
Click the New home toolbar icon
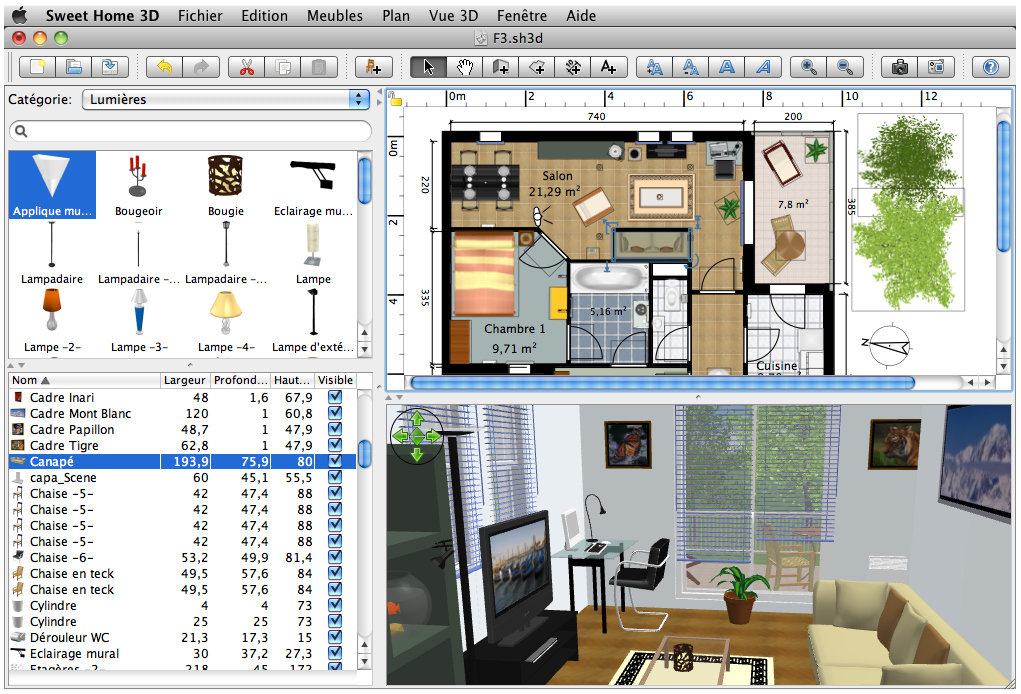tap(37, 67)
